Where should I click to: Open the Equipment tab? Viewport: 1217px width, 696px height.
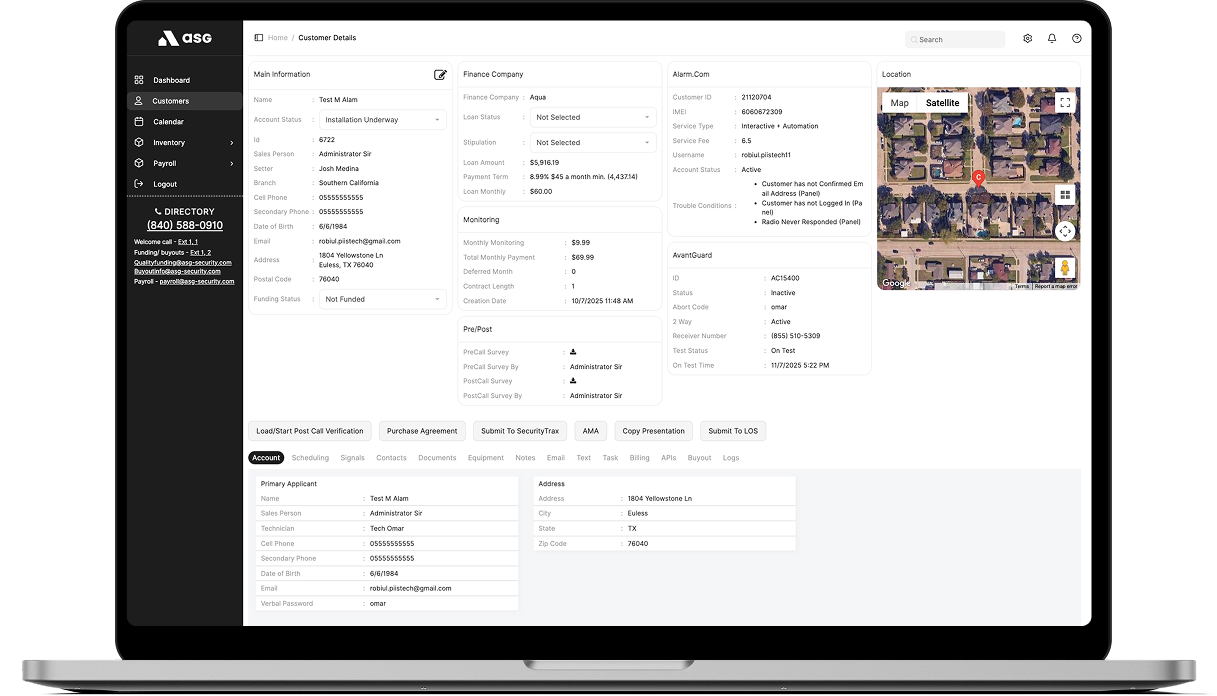point(486,458)
